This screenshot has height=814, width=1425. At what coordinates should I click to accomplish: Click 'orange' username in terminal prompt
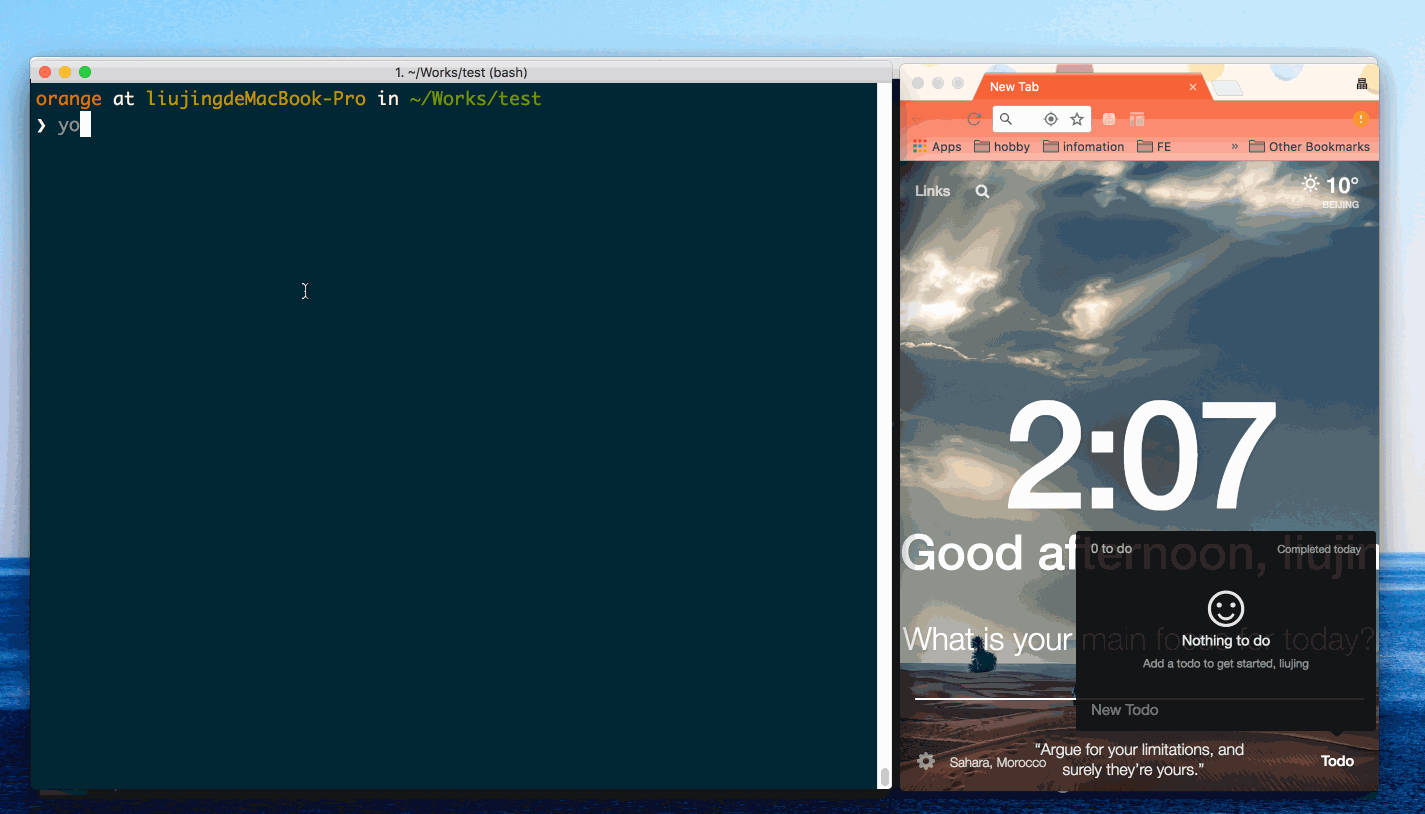click(x=69, y=99)
